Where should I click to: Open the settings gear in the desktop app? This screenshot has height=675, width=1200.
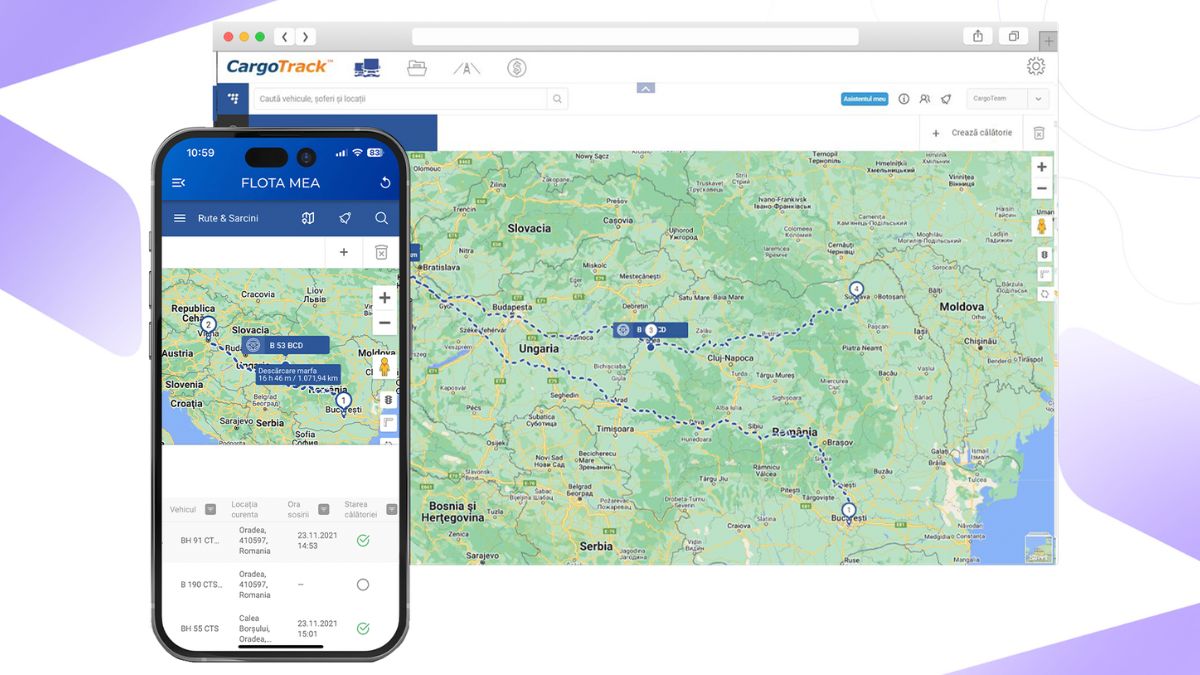point(1036,66)
